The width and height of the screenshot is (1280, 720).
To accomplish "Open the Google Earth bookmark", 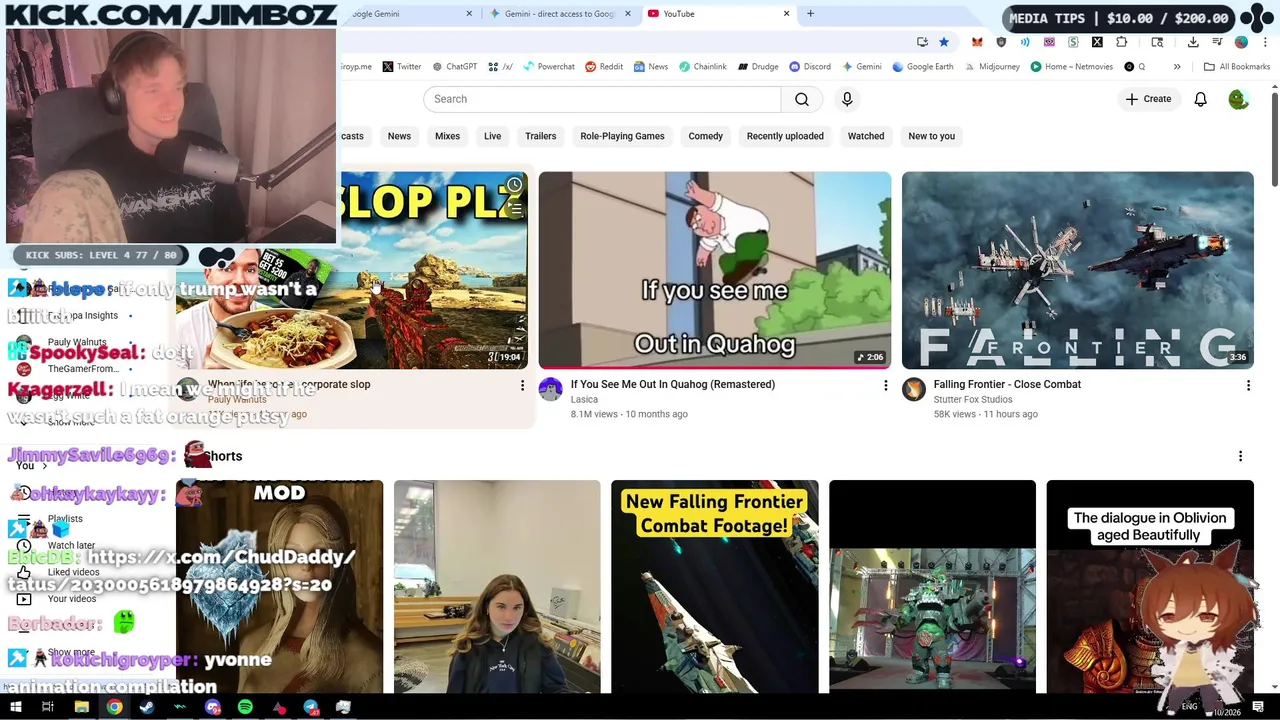I will 922,67.
